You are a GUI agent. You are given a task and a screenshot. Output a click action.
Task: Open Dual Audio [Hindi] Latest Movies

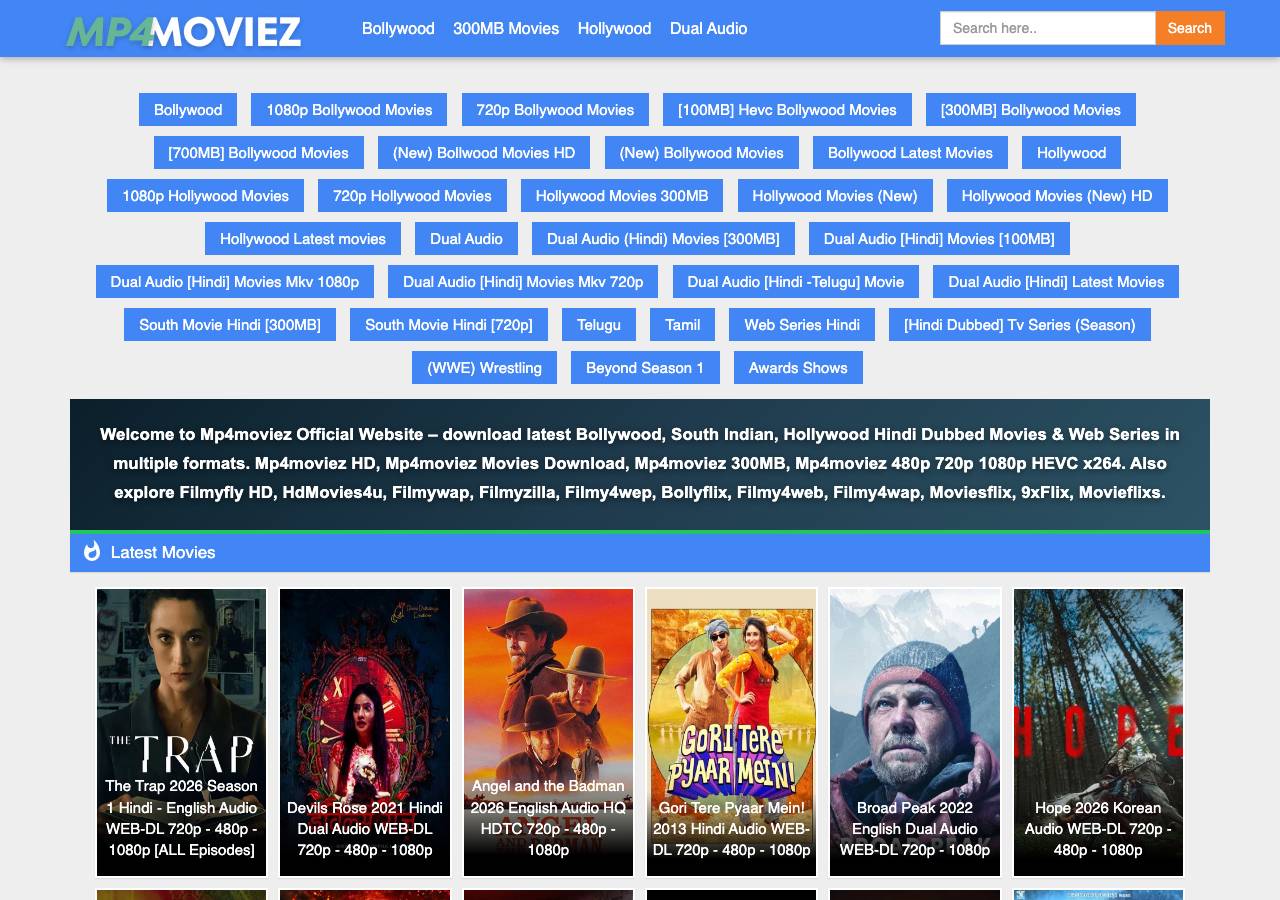(x=1056, y=282)
